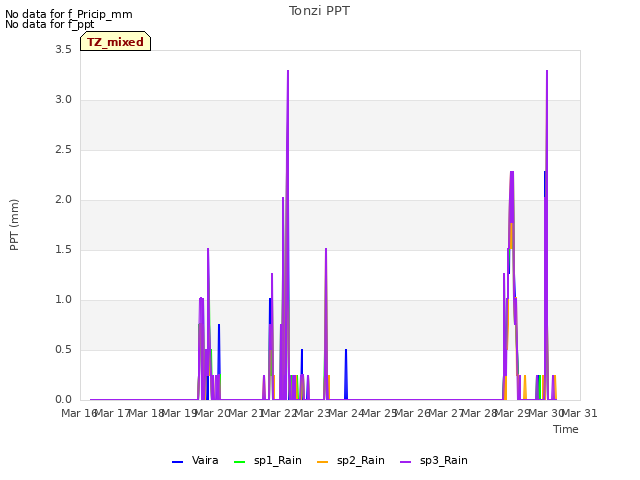The width and height of the screenshot is (640, 480).
Task: Click the sp3_Rain legend entry
Action: pyautogui.click(x=434, y=461)
